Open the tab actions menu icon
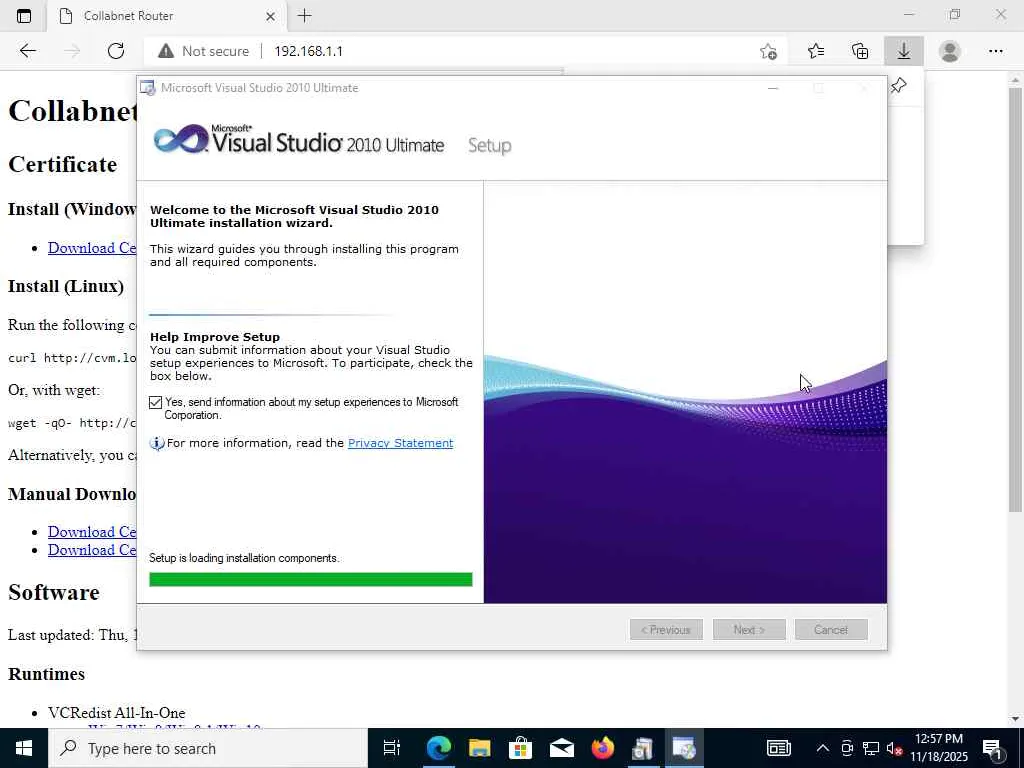Screen dimensions: 1024x768 [24, 16]
